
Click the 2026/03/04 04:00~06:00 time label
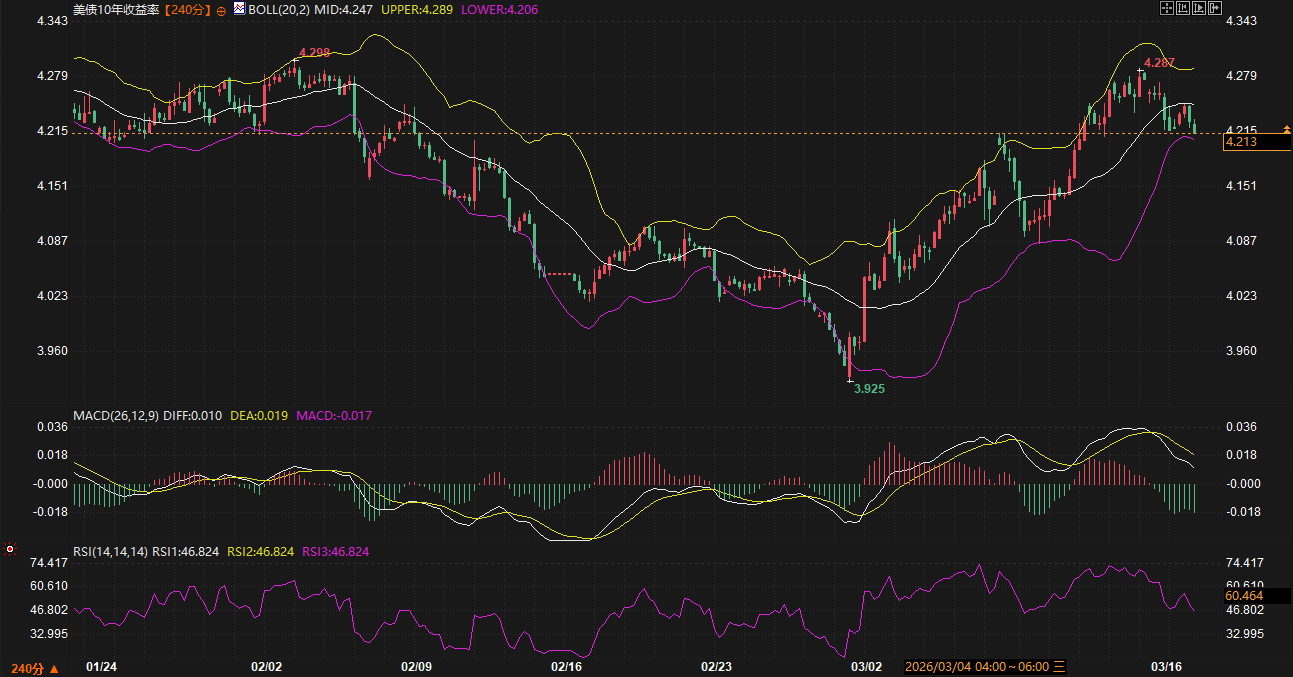(977, 666)
